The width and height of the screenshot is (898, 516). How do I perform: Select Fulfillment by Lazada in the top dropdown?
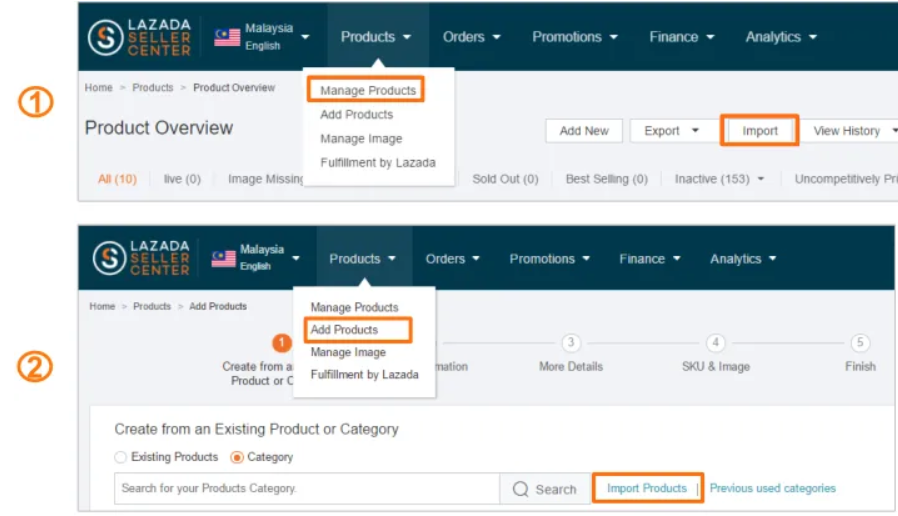377,163
